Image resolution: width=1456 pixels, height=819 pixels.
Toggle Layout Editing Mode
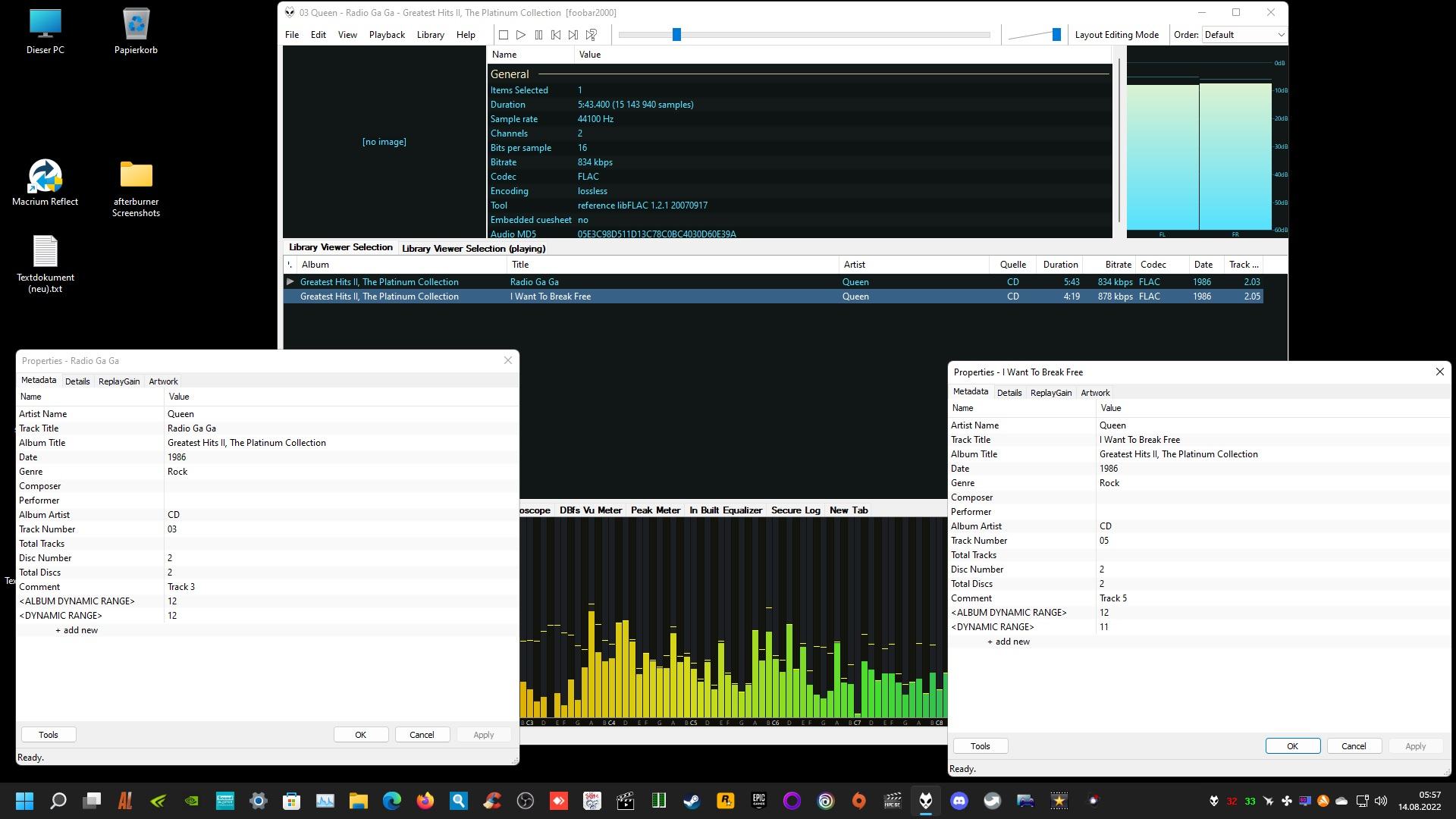[x=1116, y=35]
